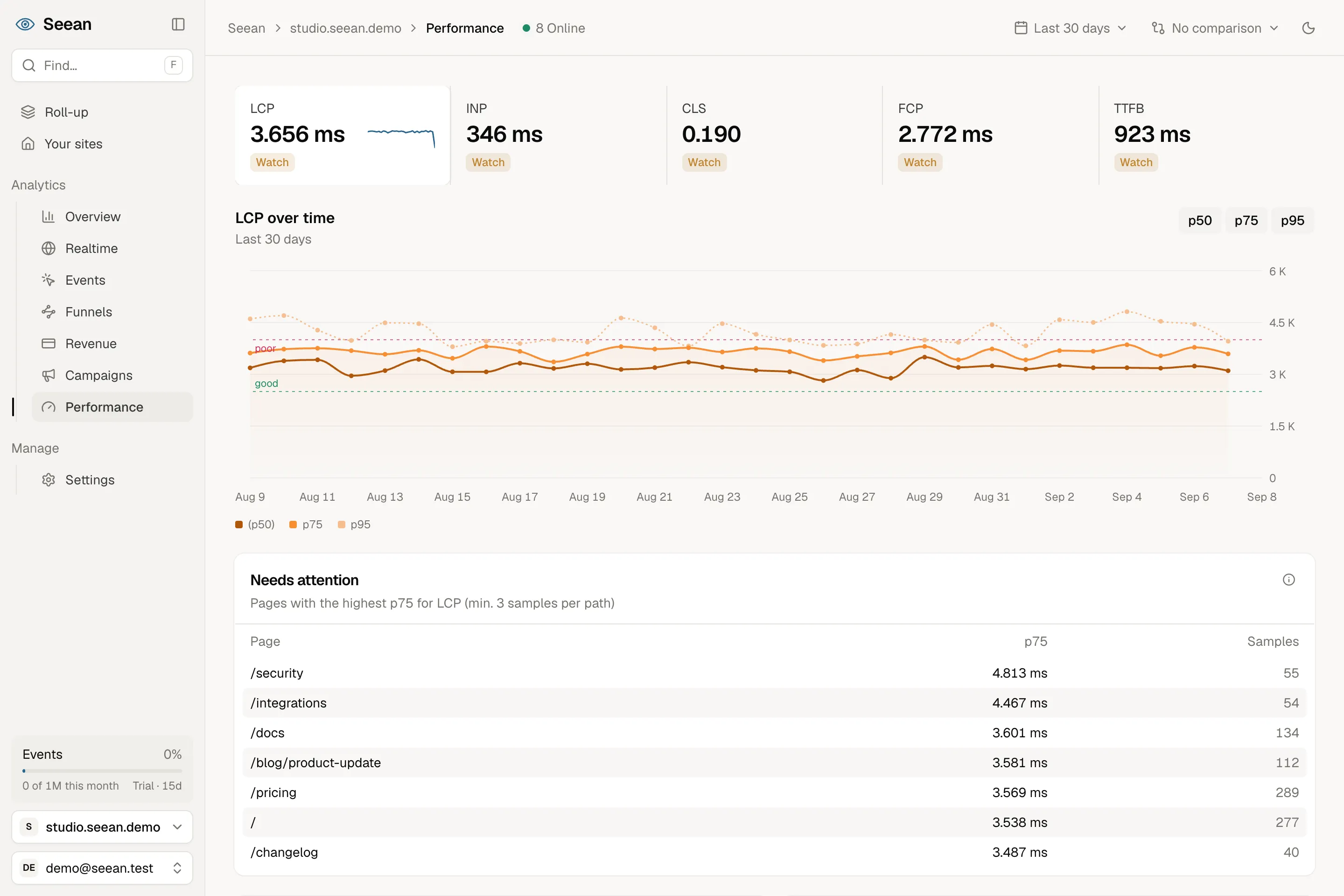Click the Revenue card icon
Viewport: 1344px width, 896px height.
point(49,343)
